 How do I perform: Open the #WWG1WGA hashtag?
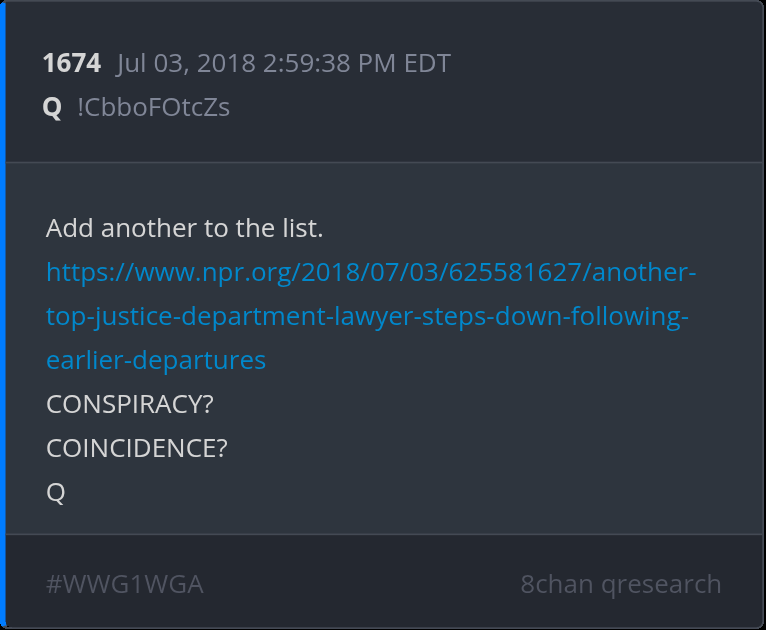125,584
